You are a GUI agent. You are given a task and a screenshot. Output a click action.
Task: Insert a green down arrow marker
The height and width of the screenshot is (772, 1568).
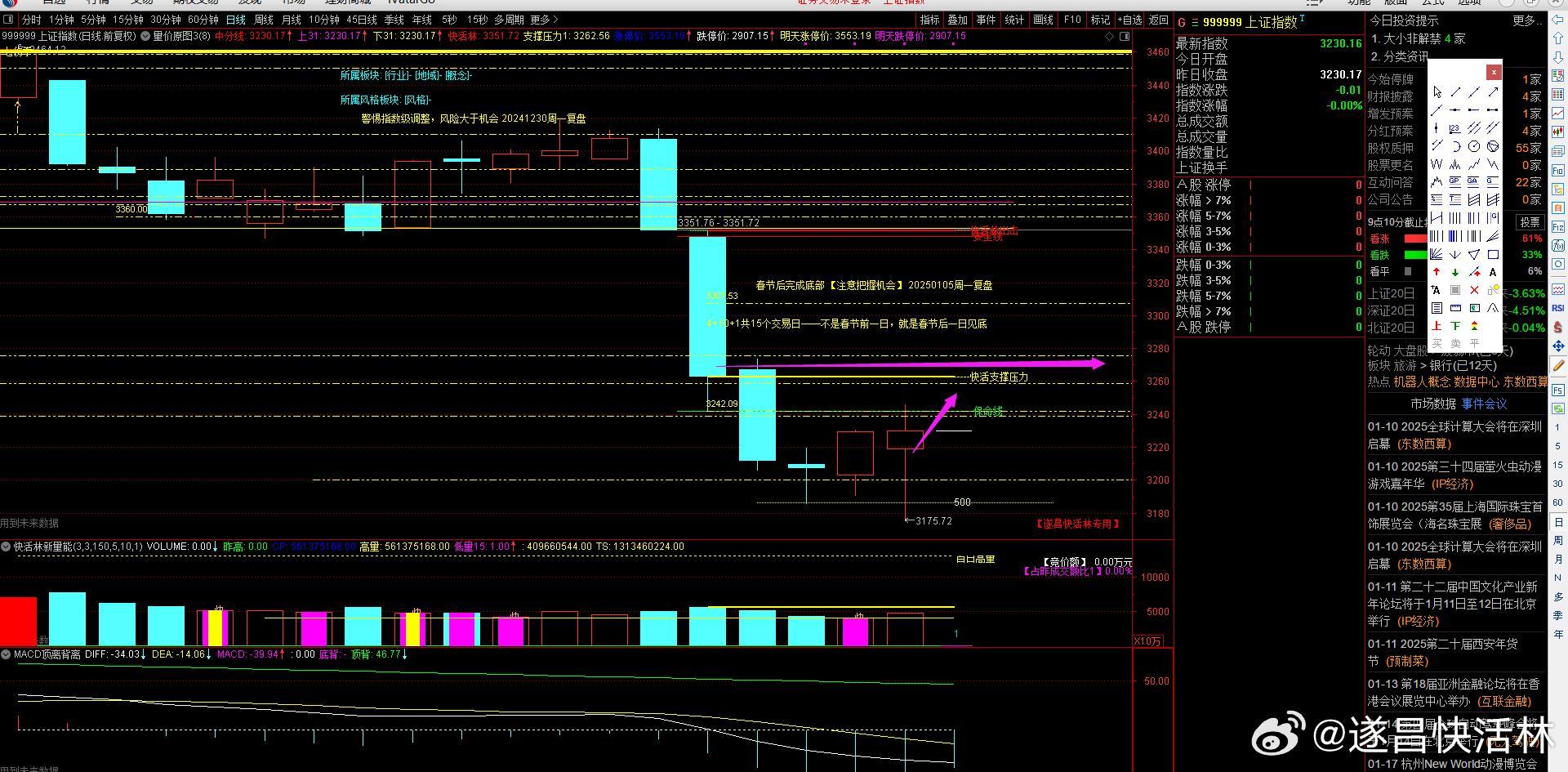(1455, 272)
